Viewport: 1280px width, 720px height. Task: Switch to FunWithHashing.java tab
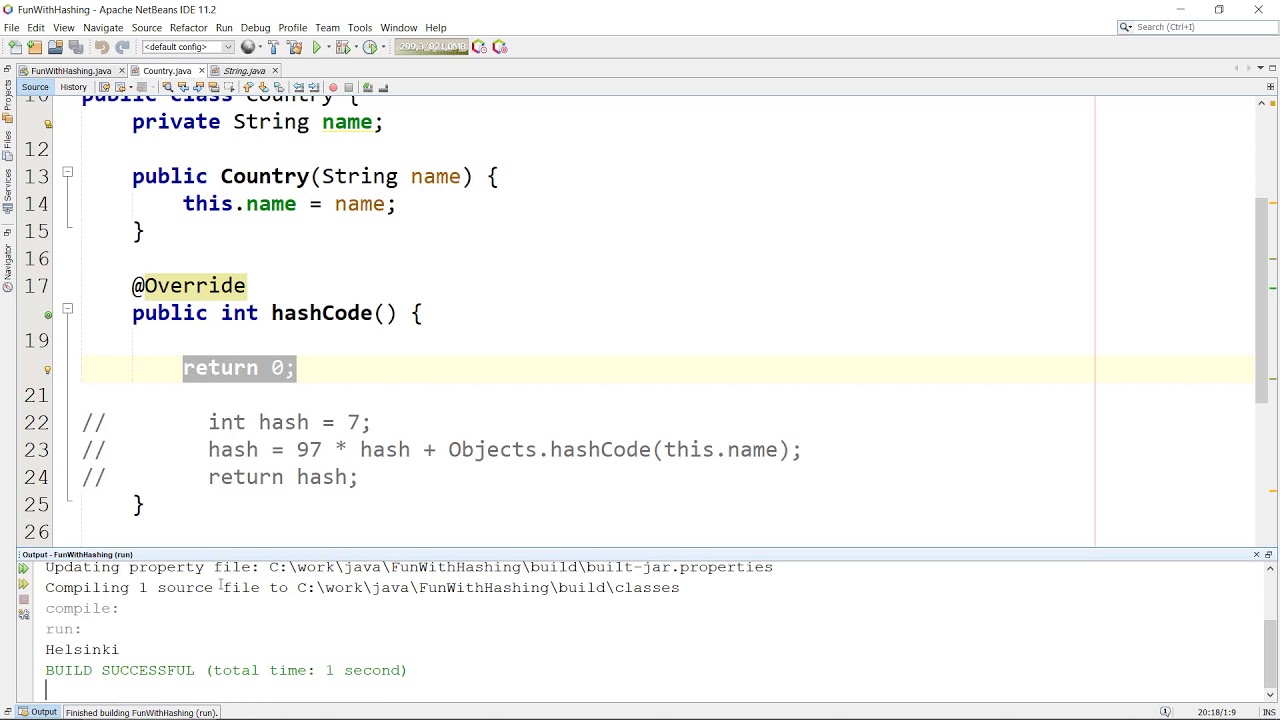click(70, 71)
